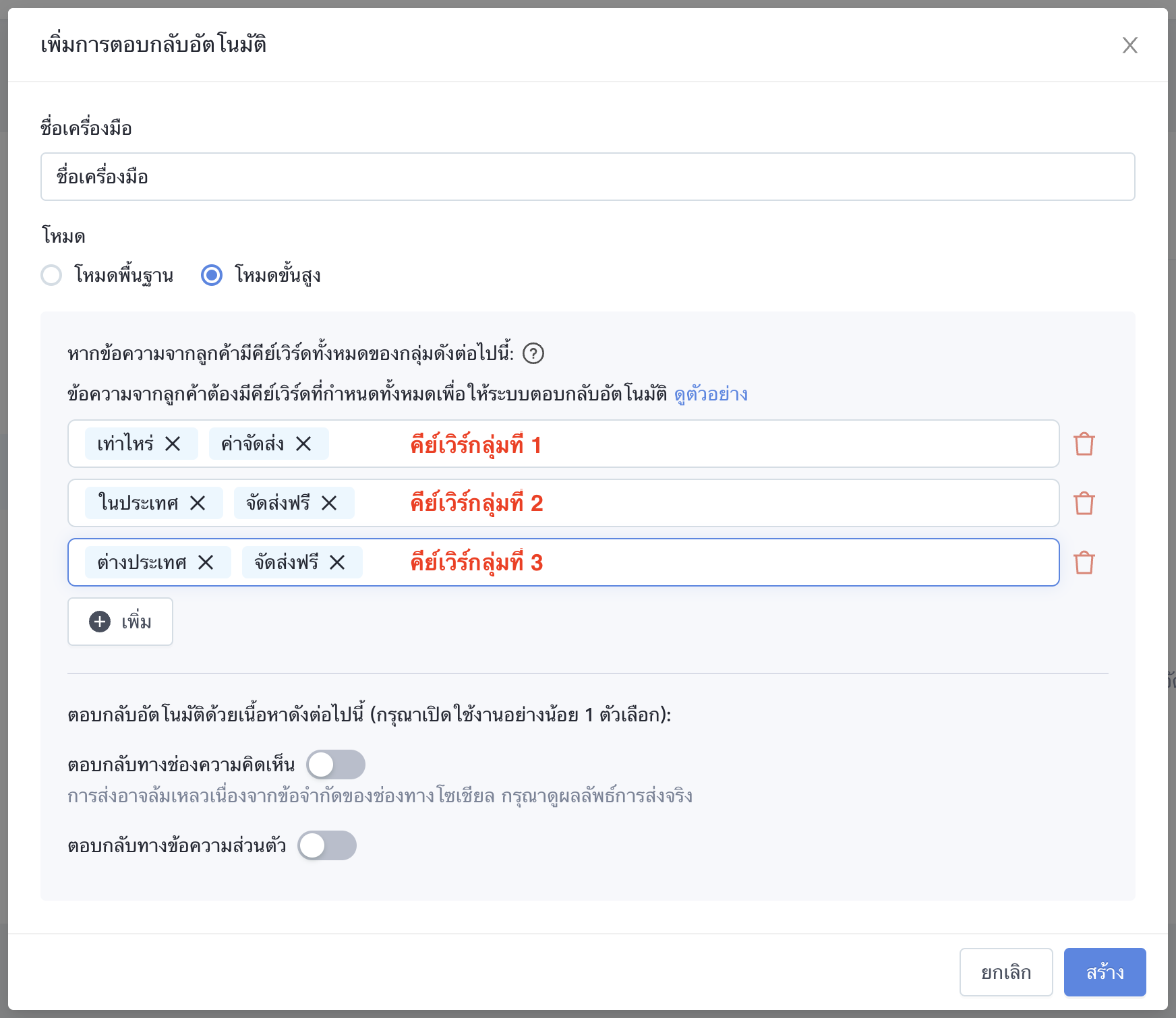Screen dimensions: 1176x1018
Task: Remove จัดส่งฟรี tag in group 3
Action: pos(337,562)
